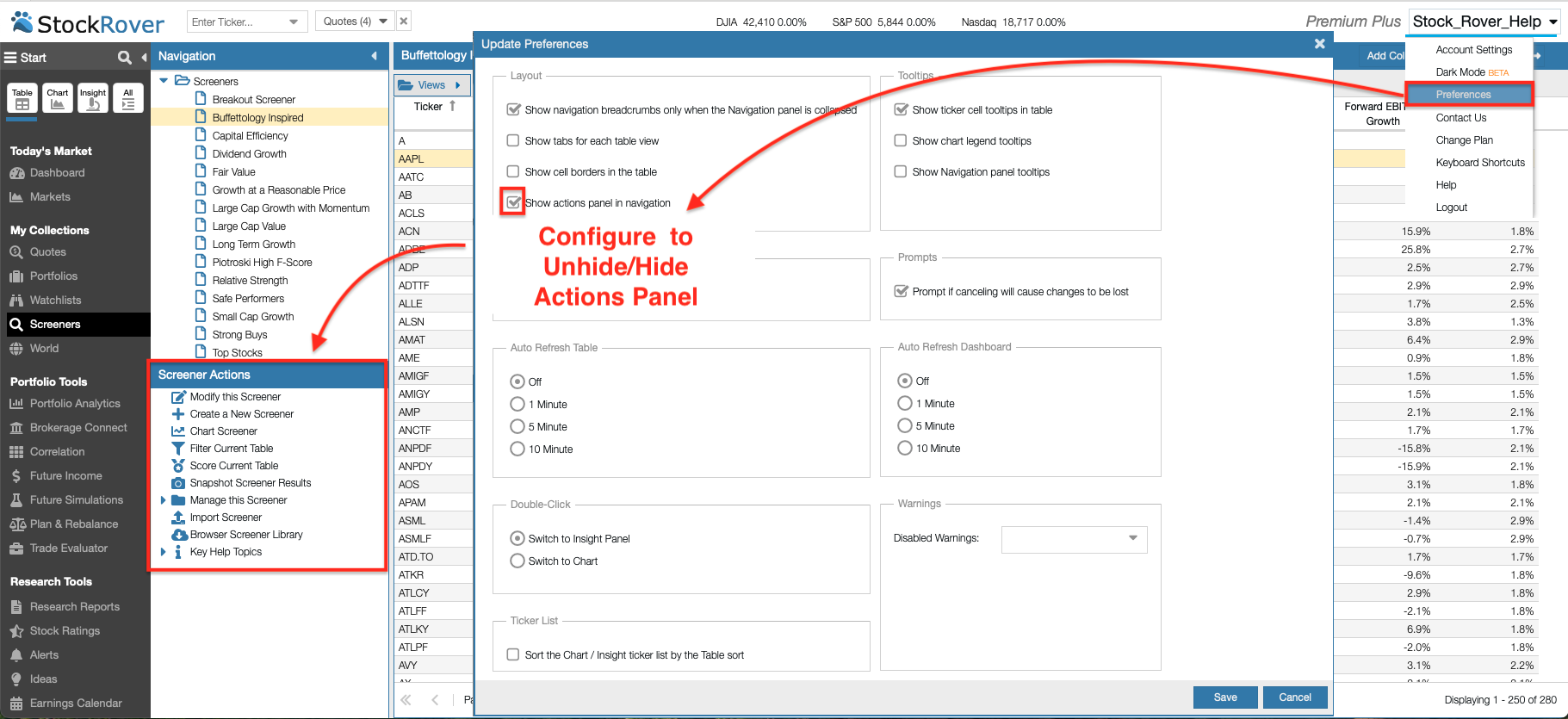Click Browser Screener Library action
This screenshot has width=1568, height=719.
(x=246, y=535)
